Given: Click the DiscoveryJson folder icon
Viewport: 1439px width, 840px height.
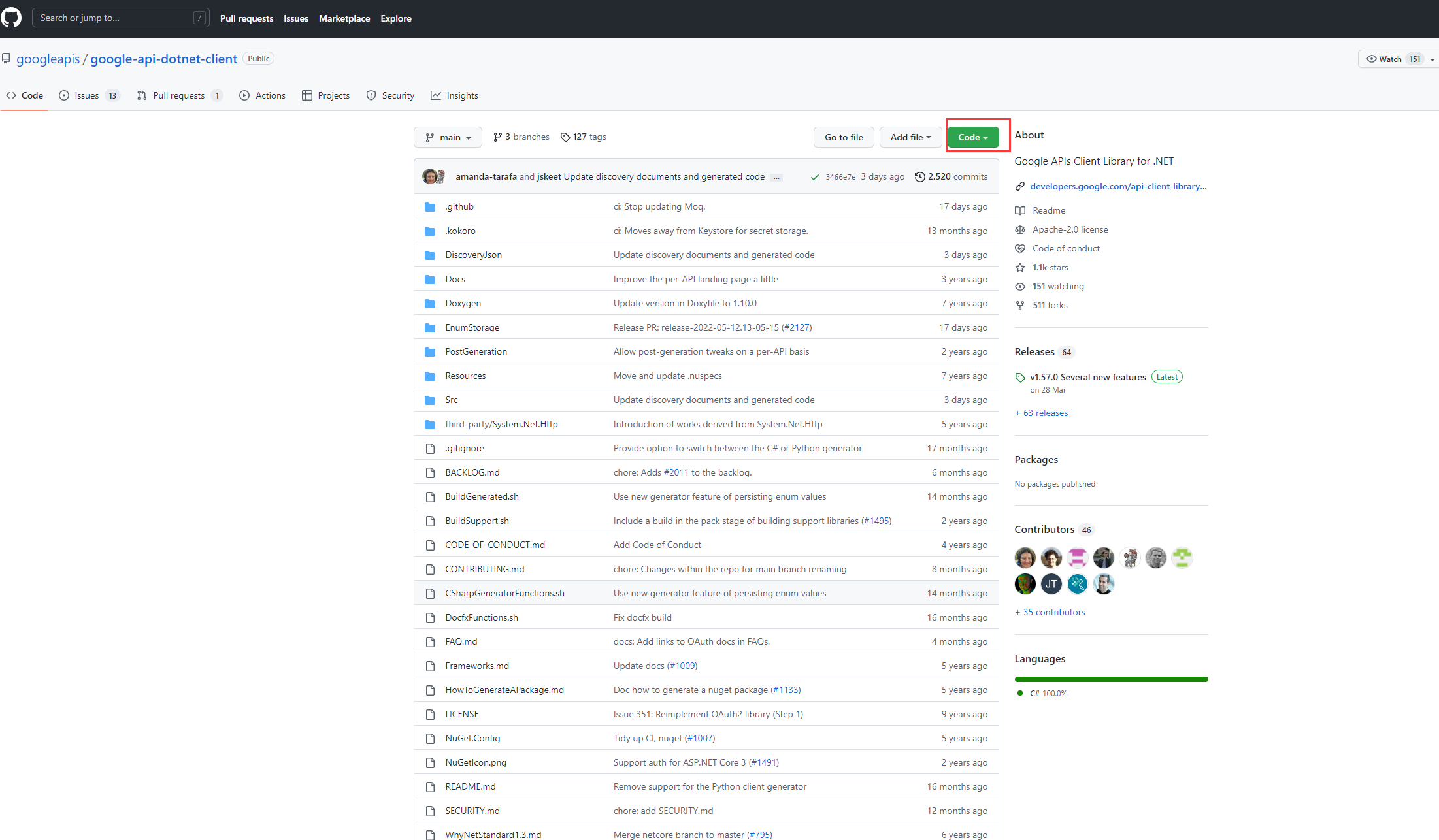Looking at the screenshot, I should (430, 255).
